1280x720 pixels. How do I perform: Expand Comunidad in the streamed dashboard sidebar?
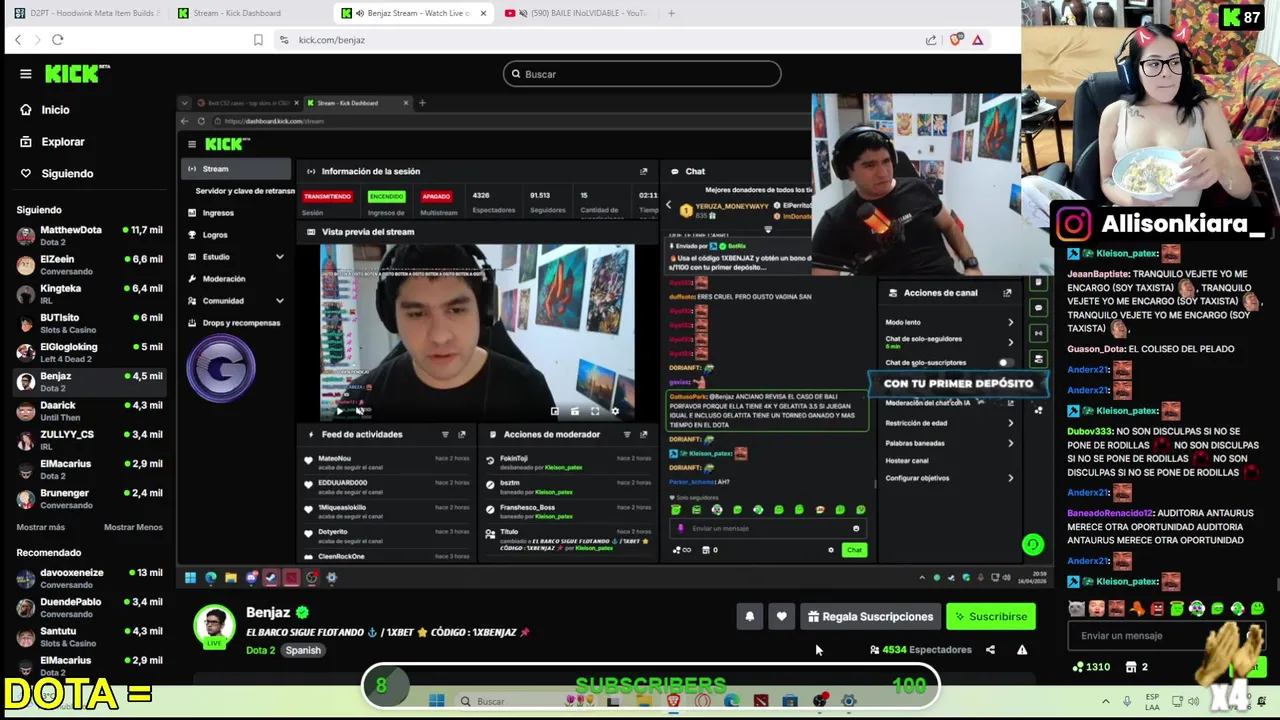point(236,301)
